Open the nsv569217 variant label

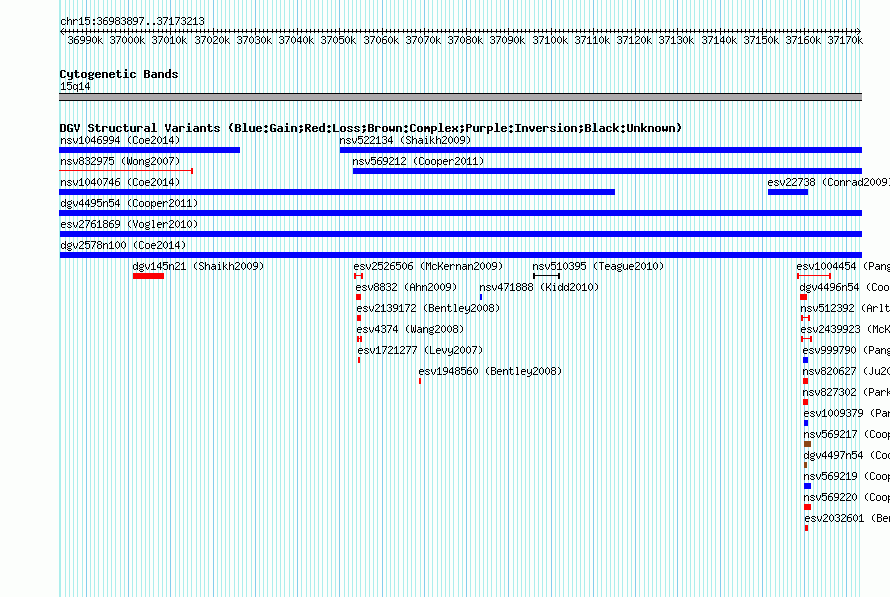pos(847,434)
